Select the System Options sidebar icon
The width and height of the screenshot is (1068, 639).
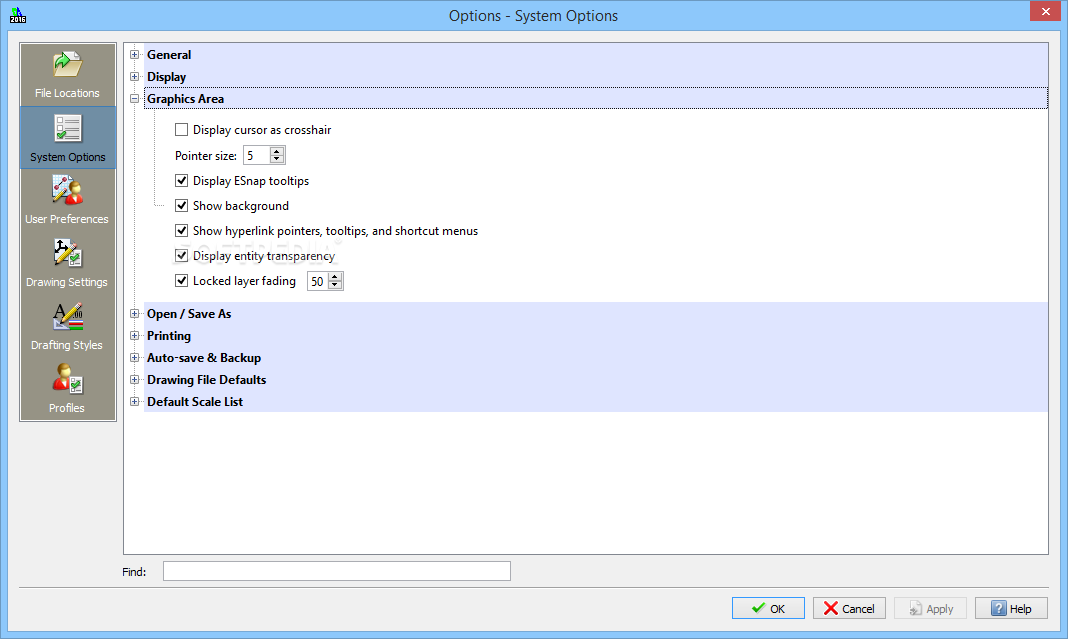coord(67,138)
